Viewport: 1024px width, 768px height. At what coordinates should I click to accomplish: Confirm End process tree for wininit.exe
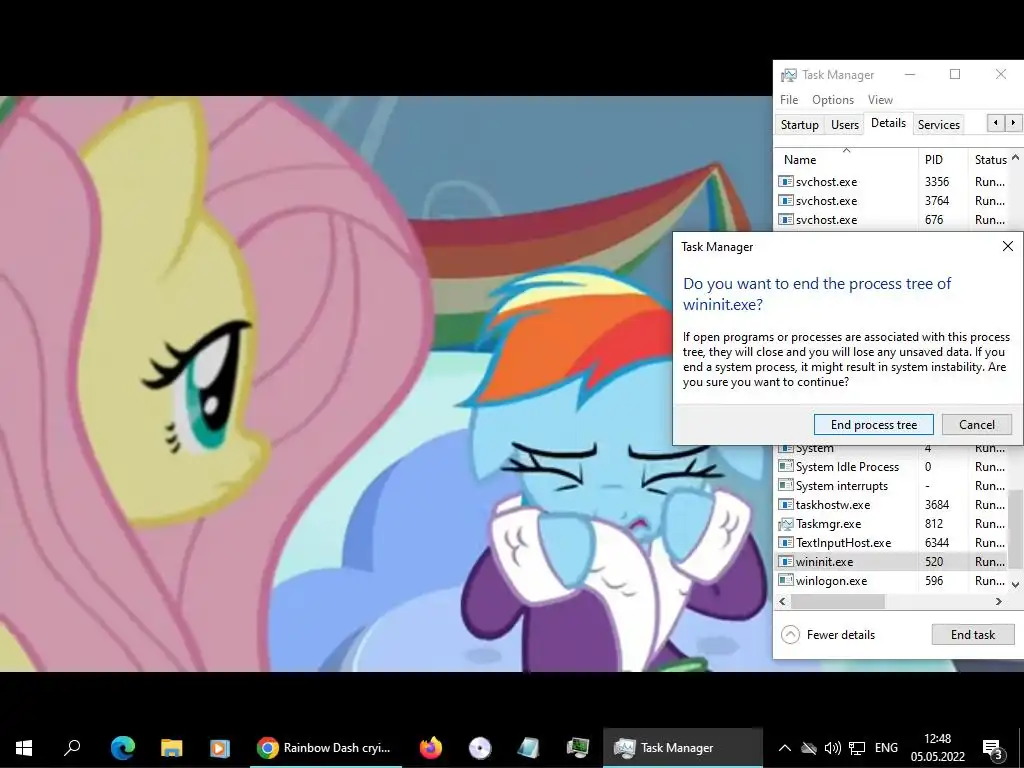873,424
